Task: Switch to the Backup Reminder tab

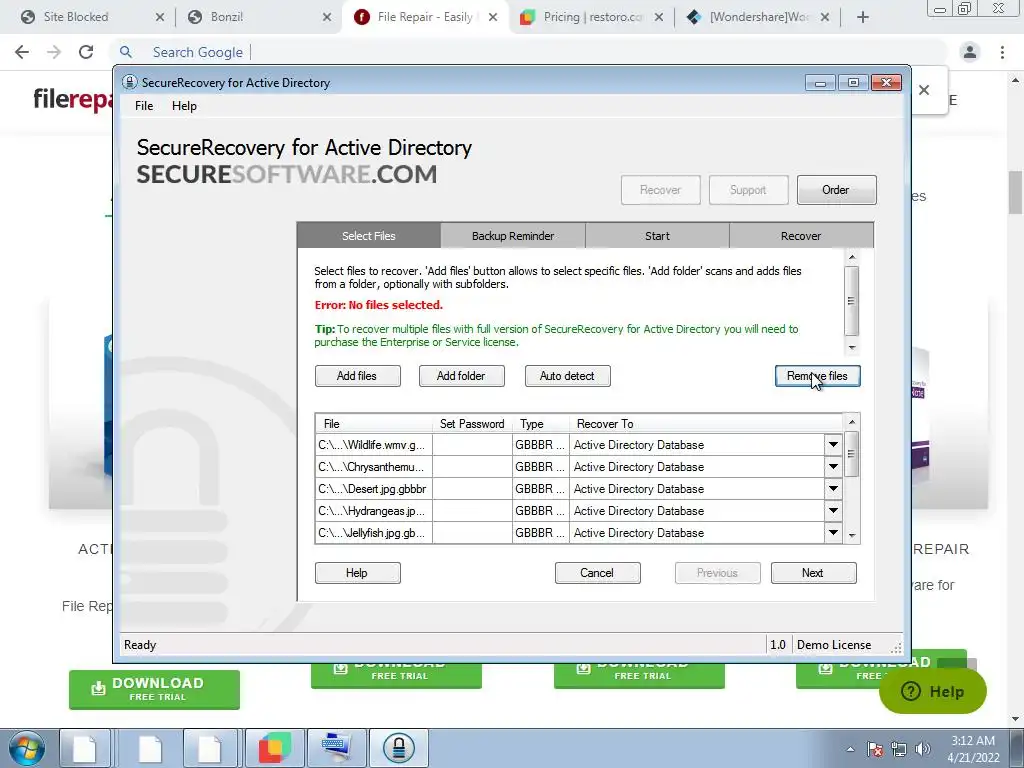Action: [x=513, y=236]
